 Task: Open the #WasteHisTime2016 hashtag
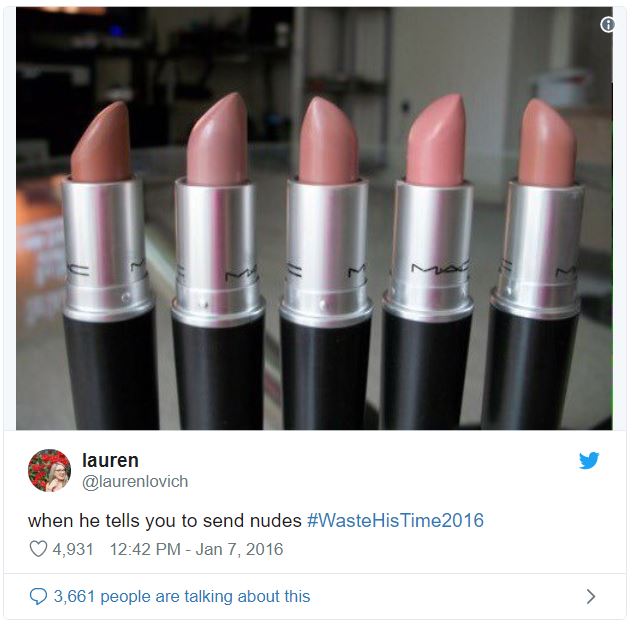click(x=395, y=520)
